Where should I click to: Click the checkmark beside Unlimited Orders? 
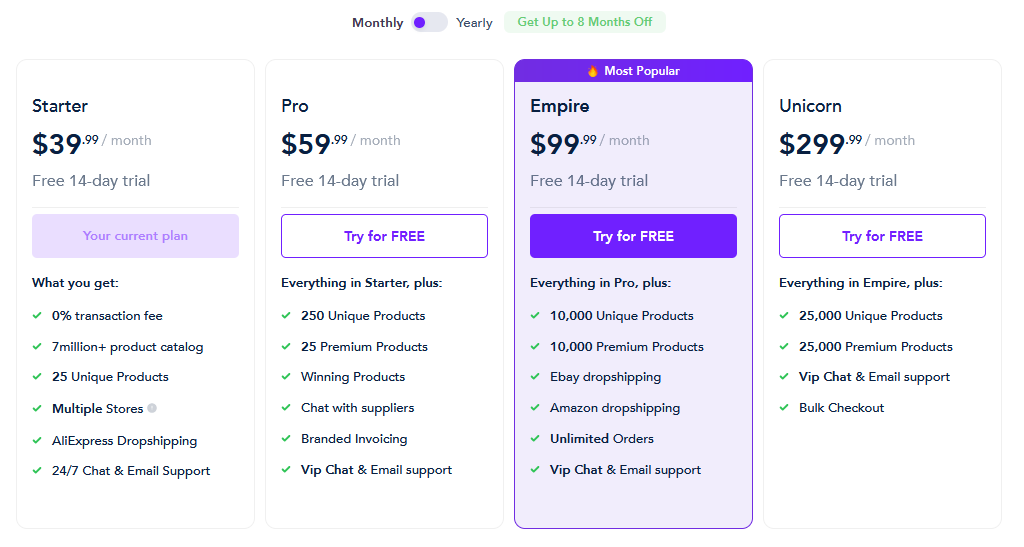(535, 439)
